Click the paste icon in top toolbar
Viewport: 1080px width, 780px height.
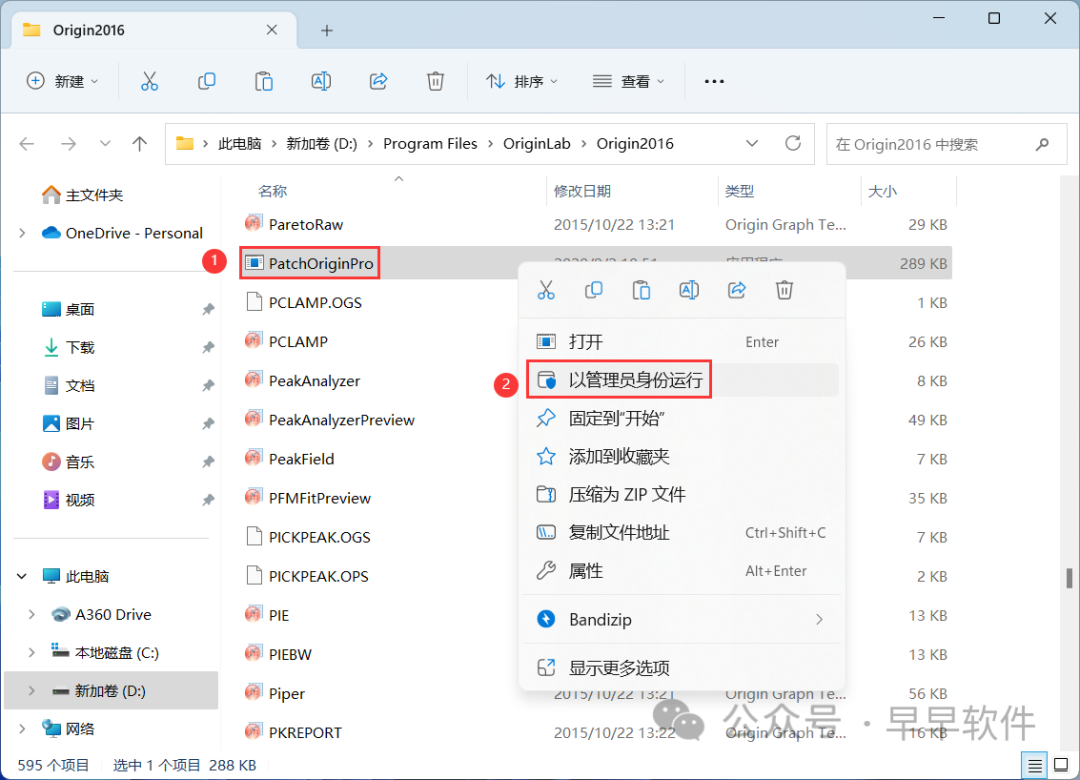[x=264, y=81]
